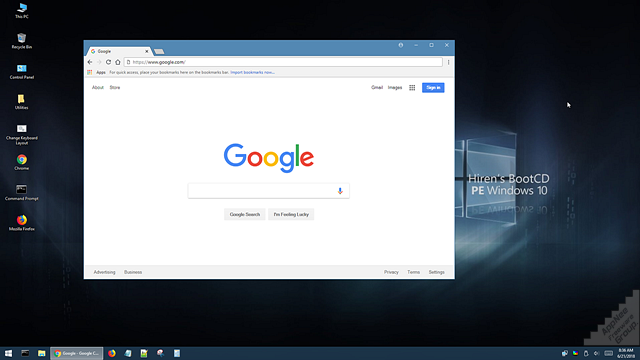The image size is (640, 360).
Task: Click the Google Search button
Action: pyautogui.click(x=244, y=214)
